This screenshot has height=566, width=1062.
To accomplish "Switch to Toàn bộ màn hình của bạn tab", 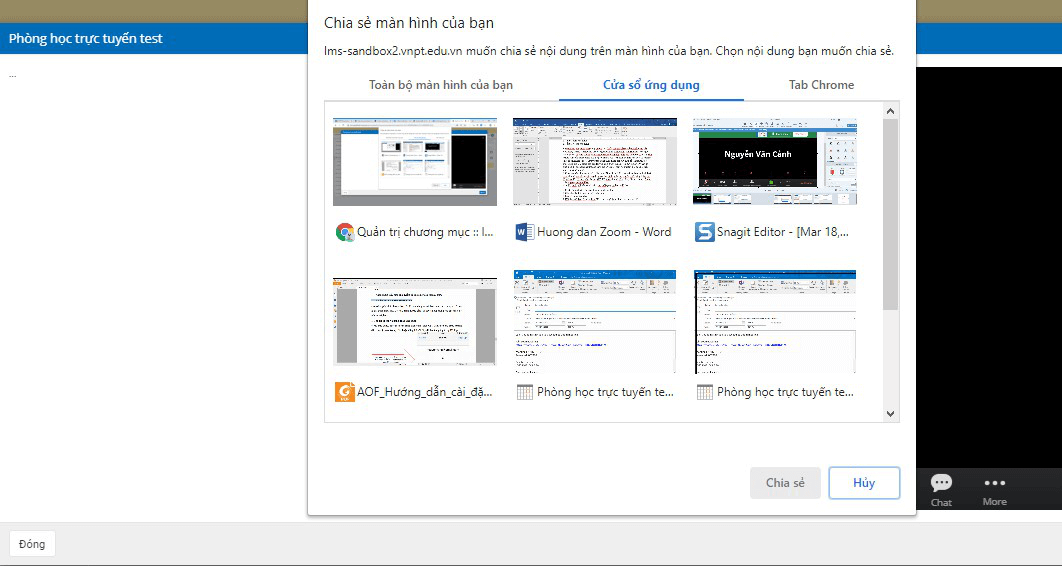I will (441, 85).
